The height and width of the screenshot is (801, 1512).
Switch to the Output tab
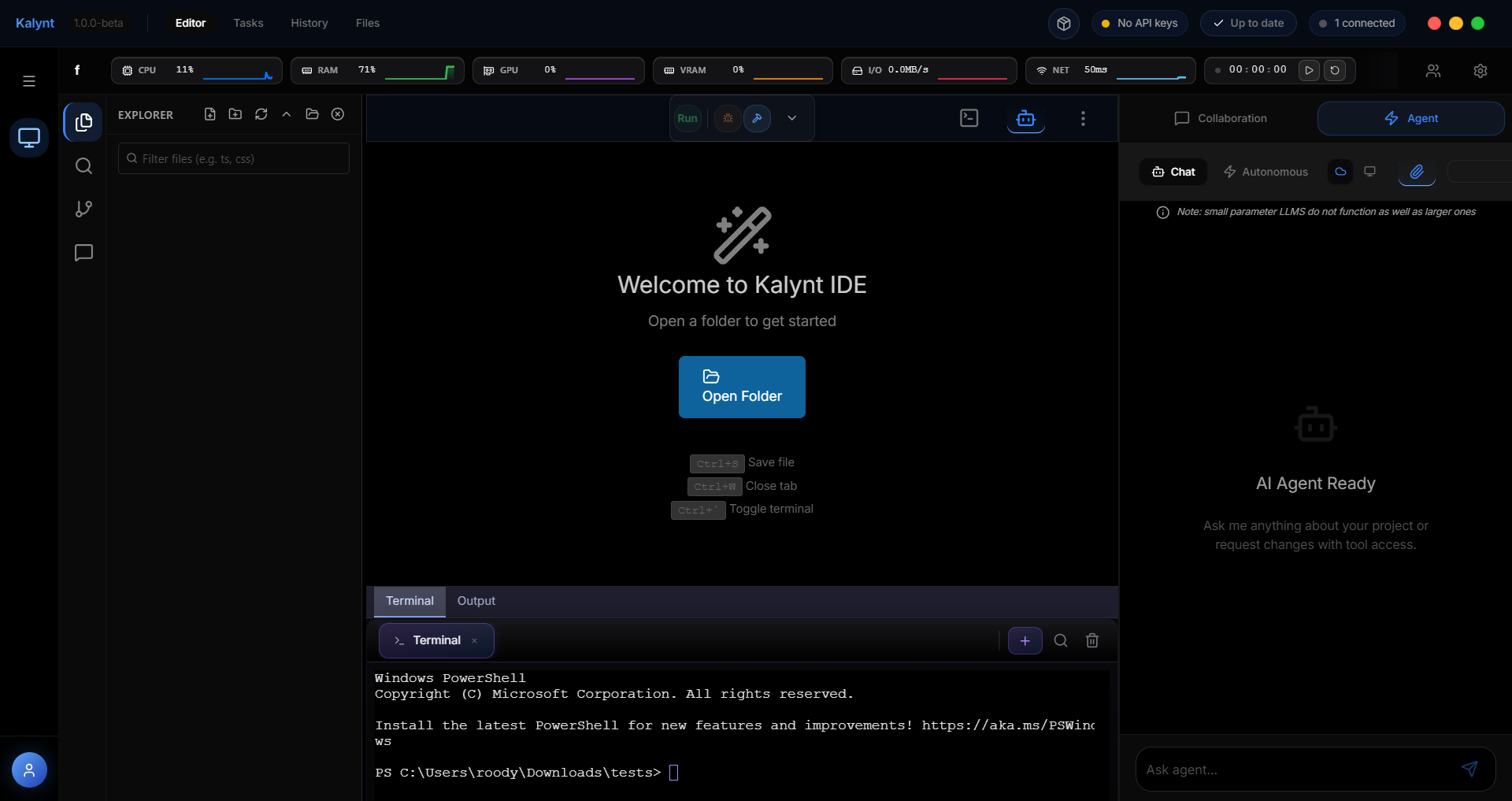[476, 601]
